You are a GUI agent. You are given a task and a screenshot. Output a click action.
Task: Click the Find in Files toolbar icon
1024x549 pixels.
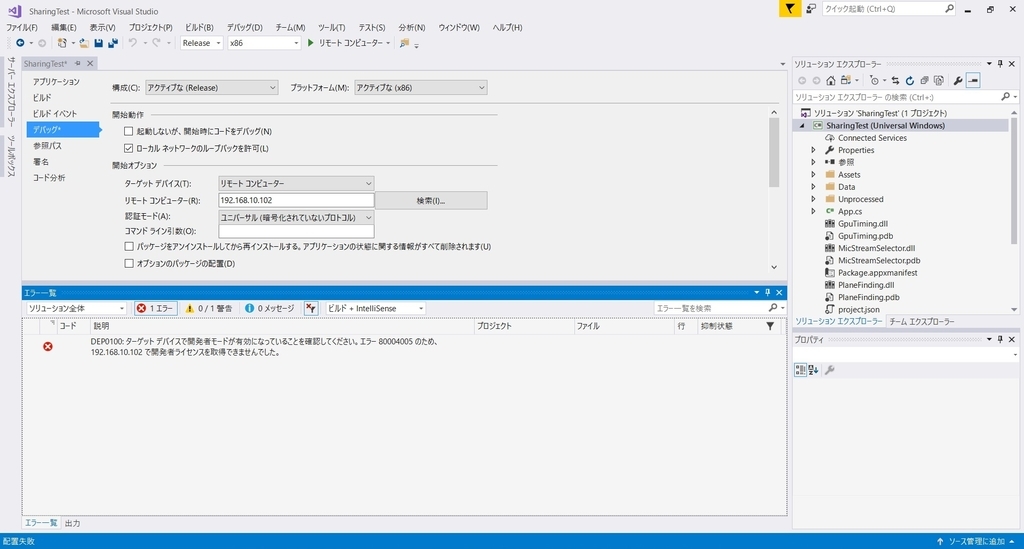[404, 43]
